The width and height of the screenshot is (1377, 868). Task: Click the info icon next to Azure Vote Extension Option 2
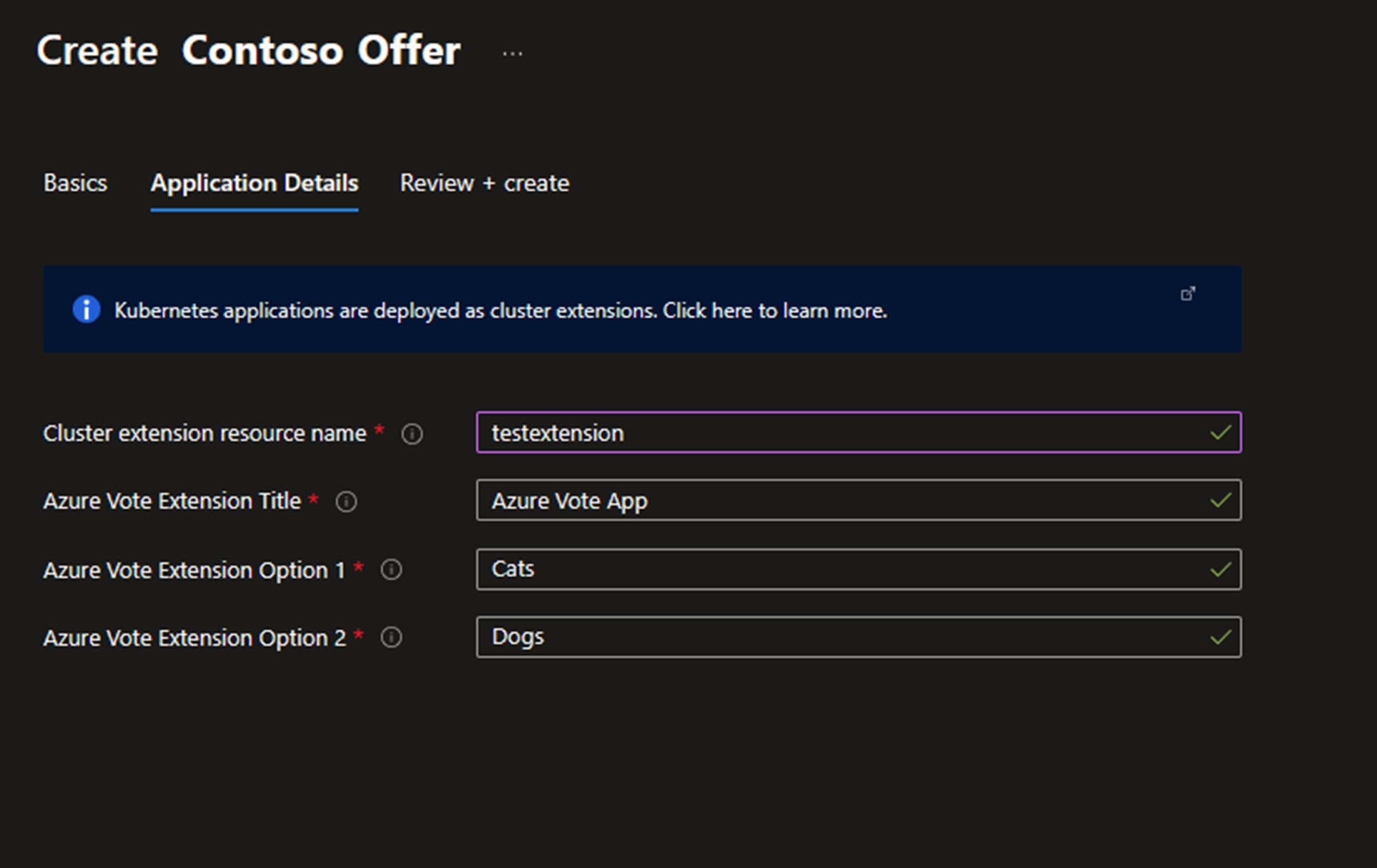click(391, 636)
